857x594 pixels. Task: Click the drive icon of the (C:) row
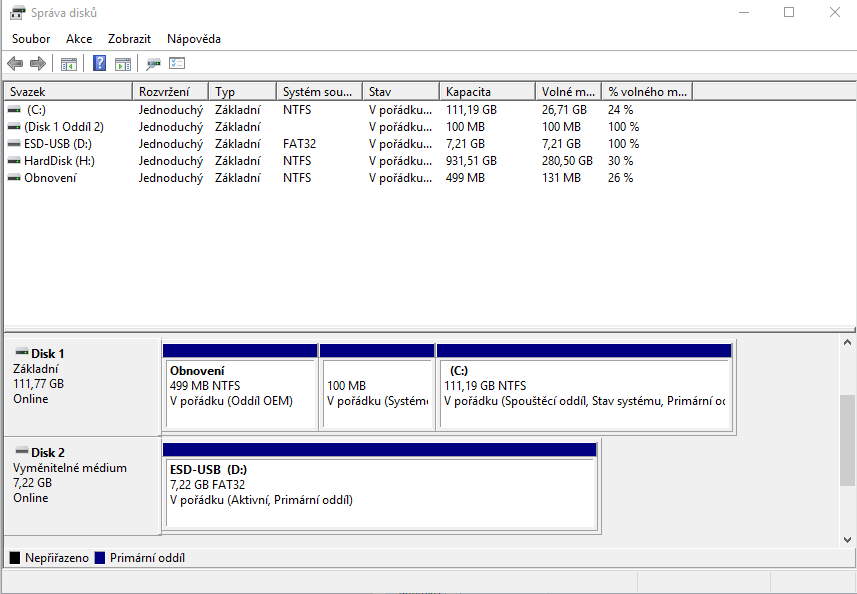pyautogui.click(x=14, y=110)
